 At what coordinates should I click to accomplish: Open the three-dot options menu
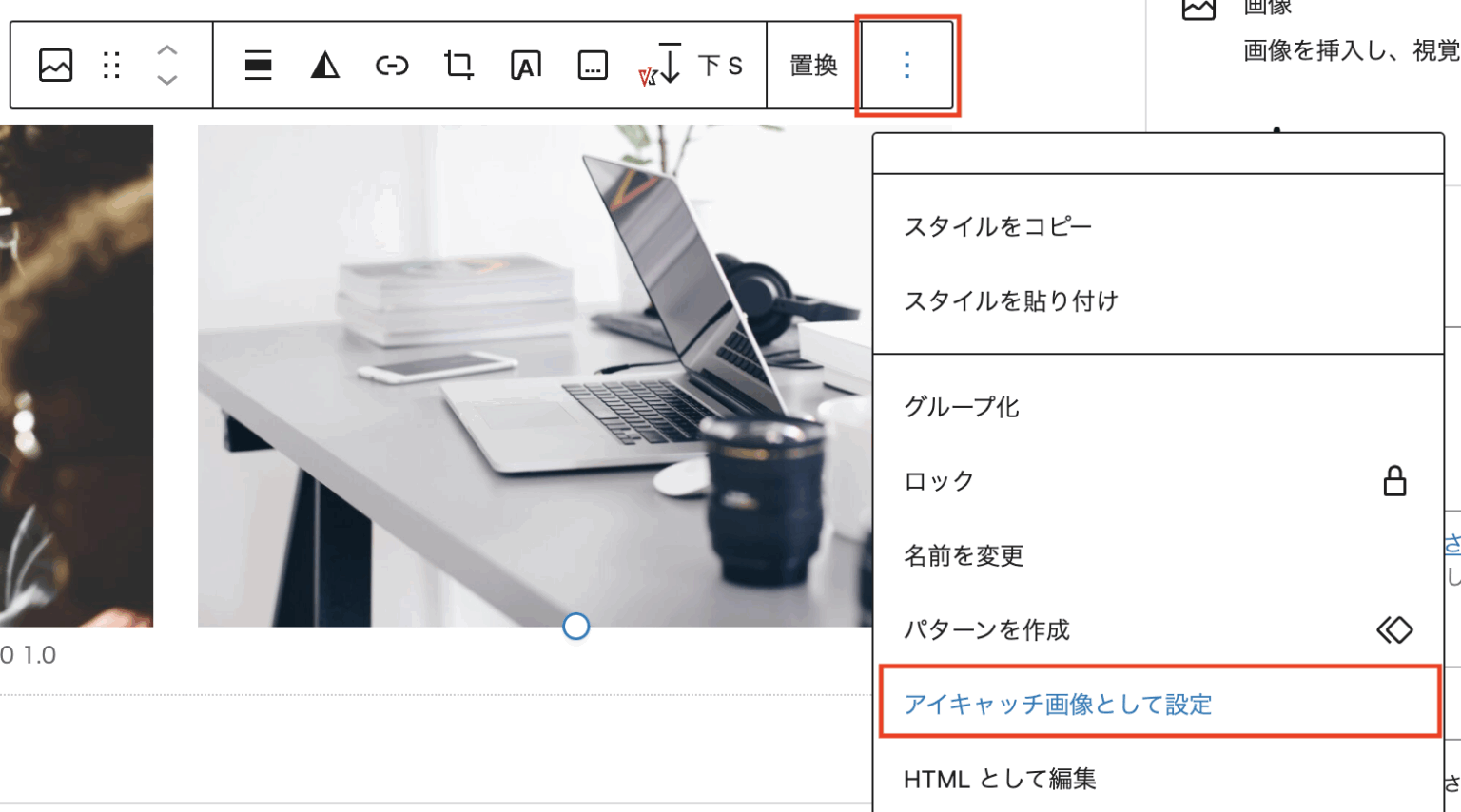pyautogui.click(x=907, y=65)
